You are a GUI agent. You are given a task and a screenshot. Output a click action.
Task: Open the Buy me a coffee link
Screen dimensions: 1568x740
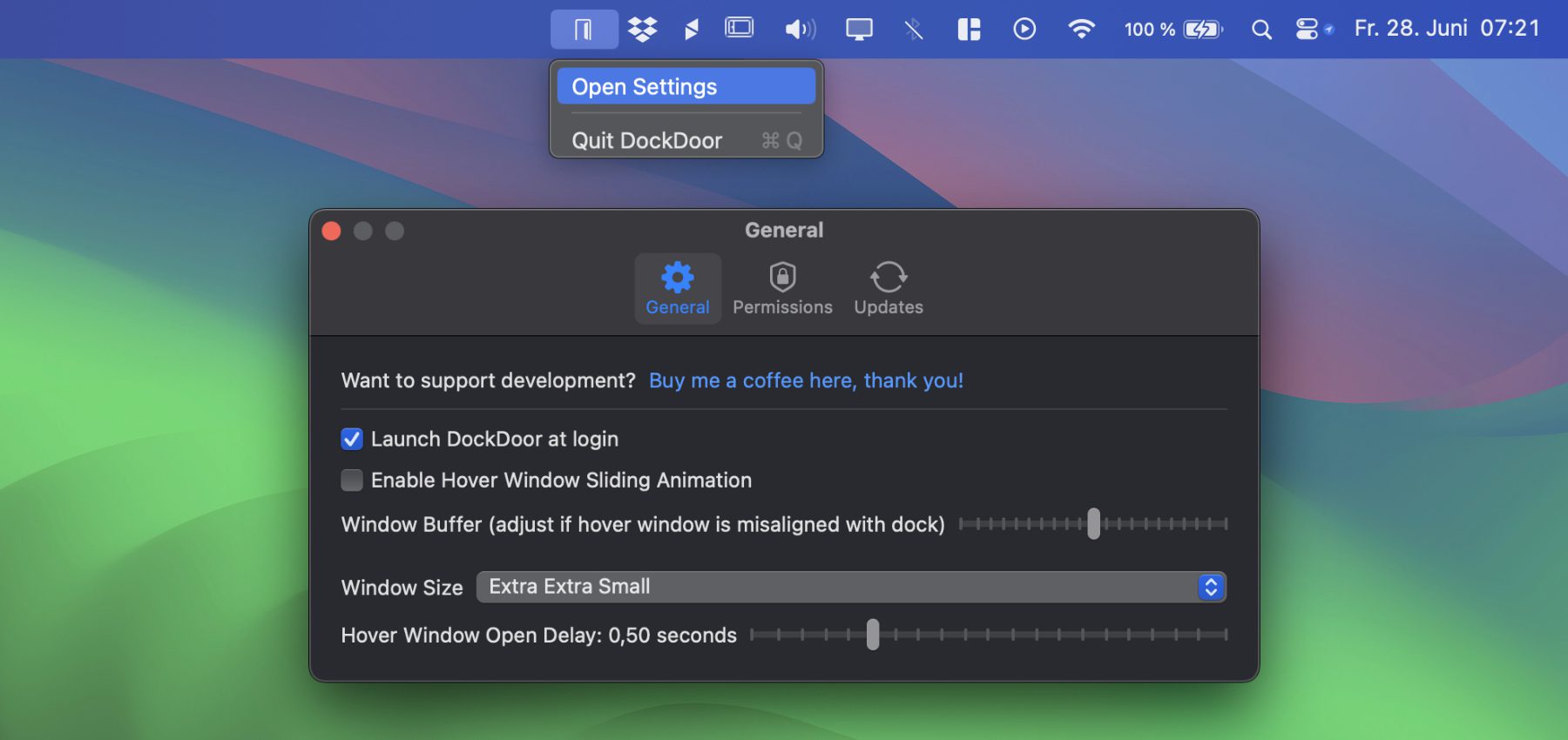click(806, 380)
